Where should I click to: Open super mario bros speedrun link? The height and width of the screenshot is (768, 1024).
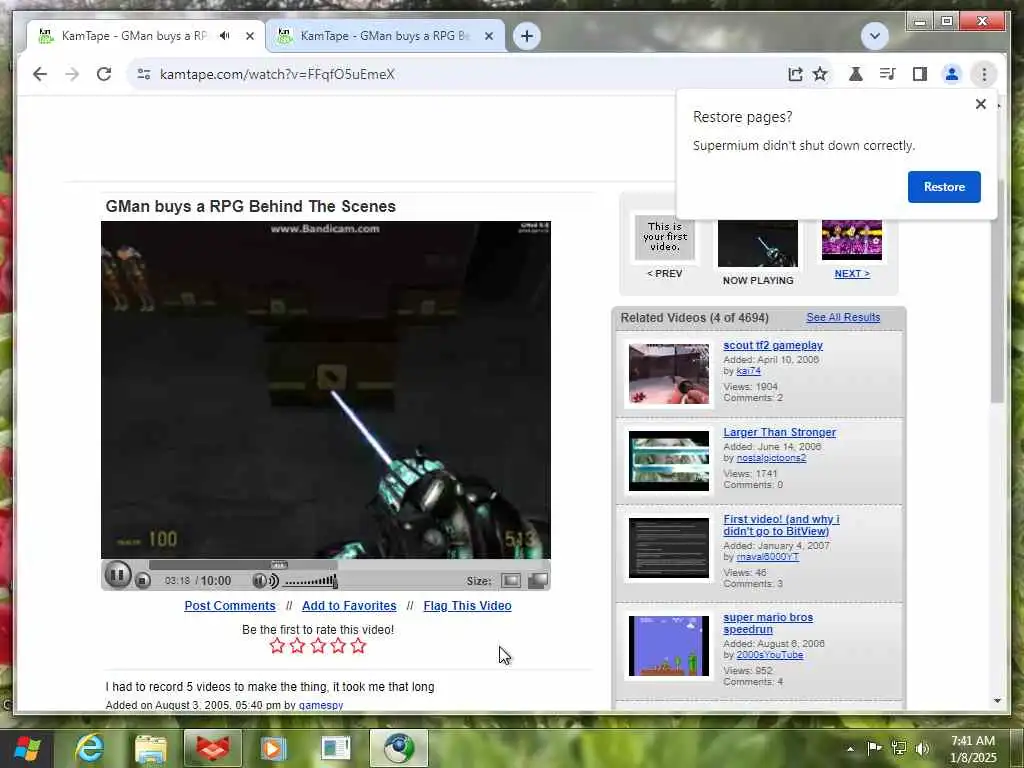(768, 623)
